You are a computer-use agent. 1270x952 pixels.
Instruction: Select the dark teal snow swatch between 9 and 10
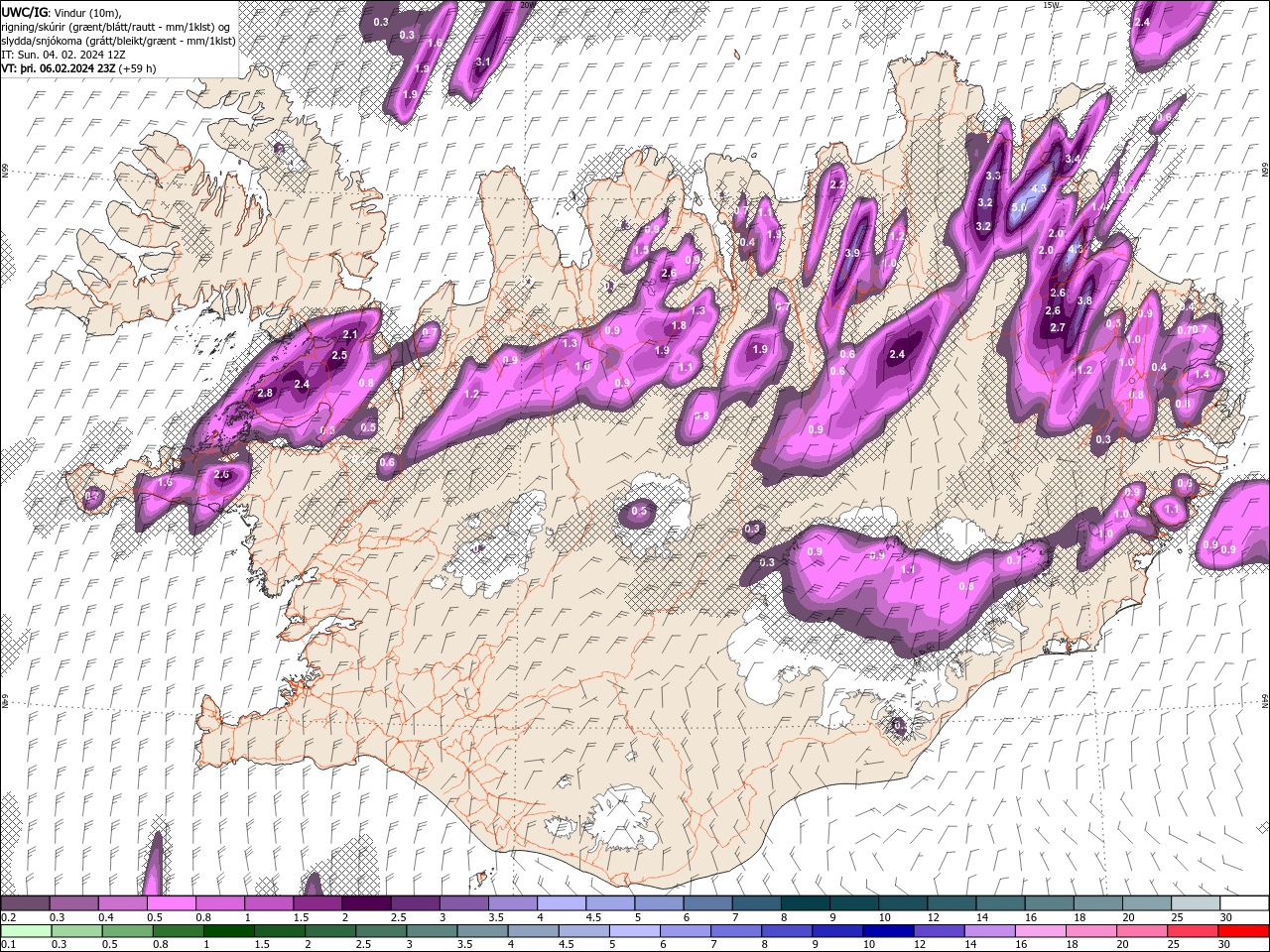coord(853,903)
